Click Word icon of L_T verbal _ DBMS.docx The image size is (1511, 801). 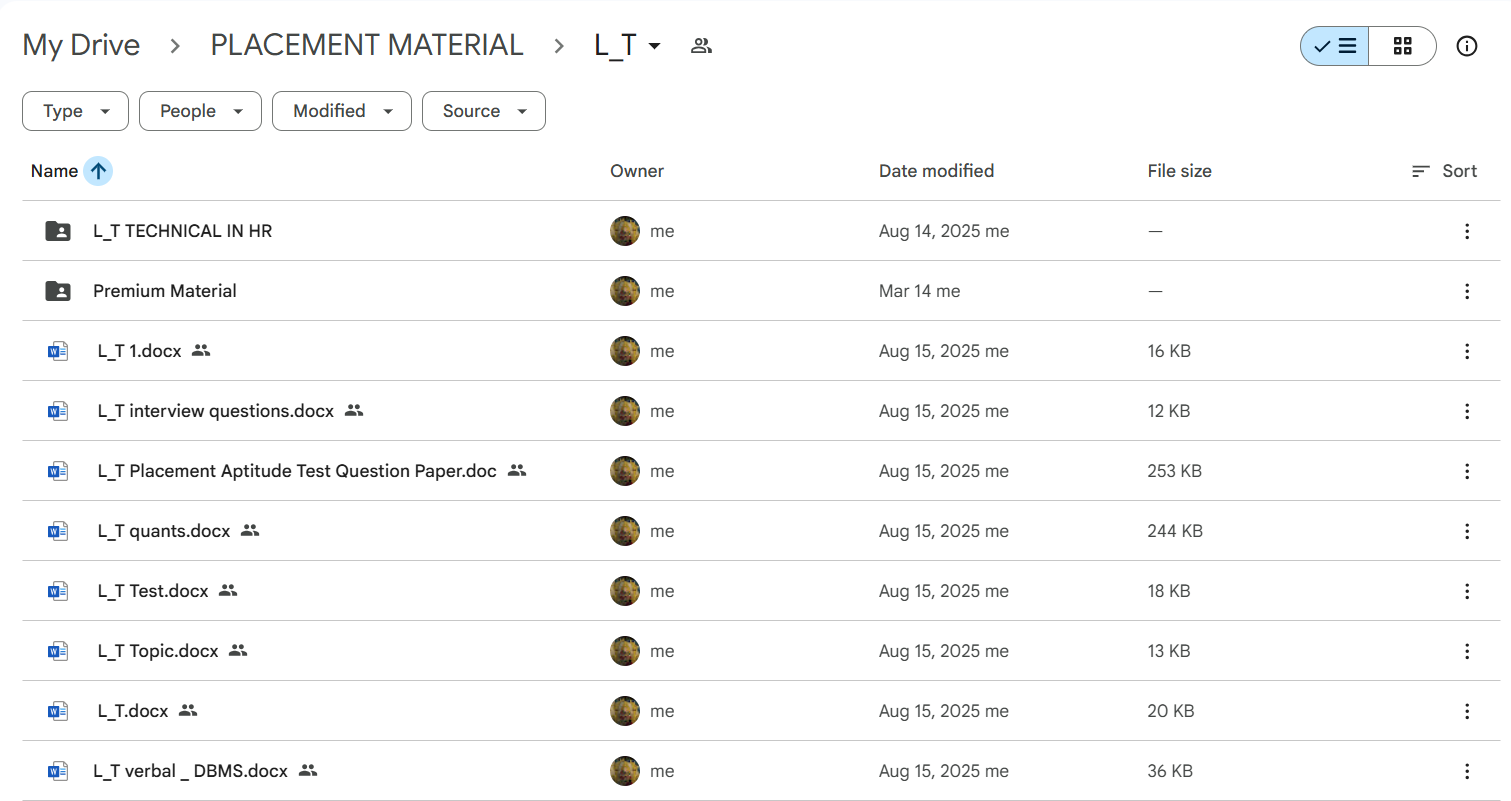pyautogui.click(x=58, y=771)
